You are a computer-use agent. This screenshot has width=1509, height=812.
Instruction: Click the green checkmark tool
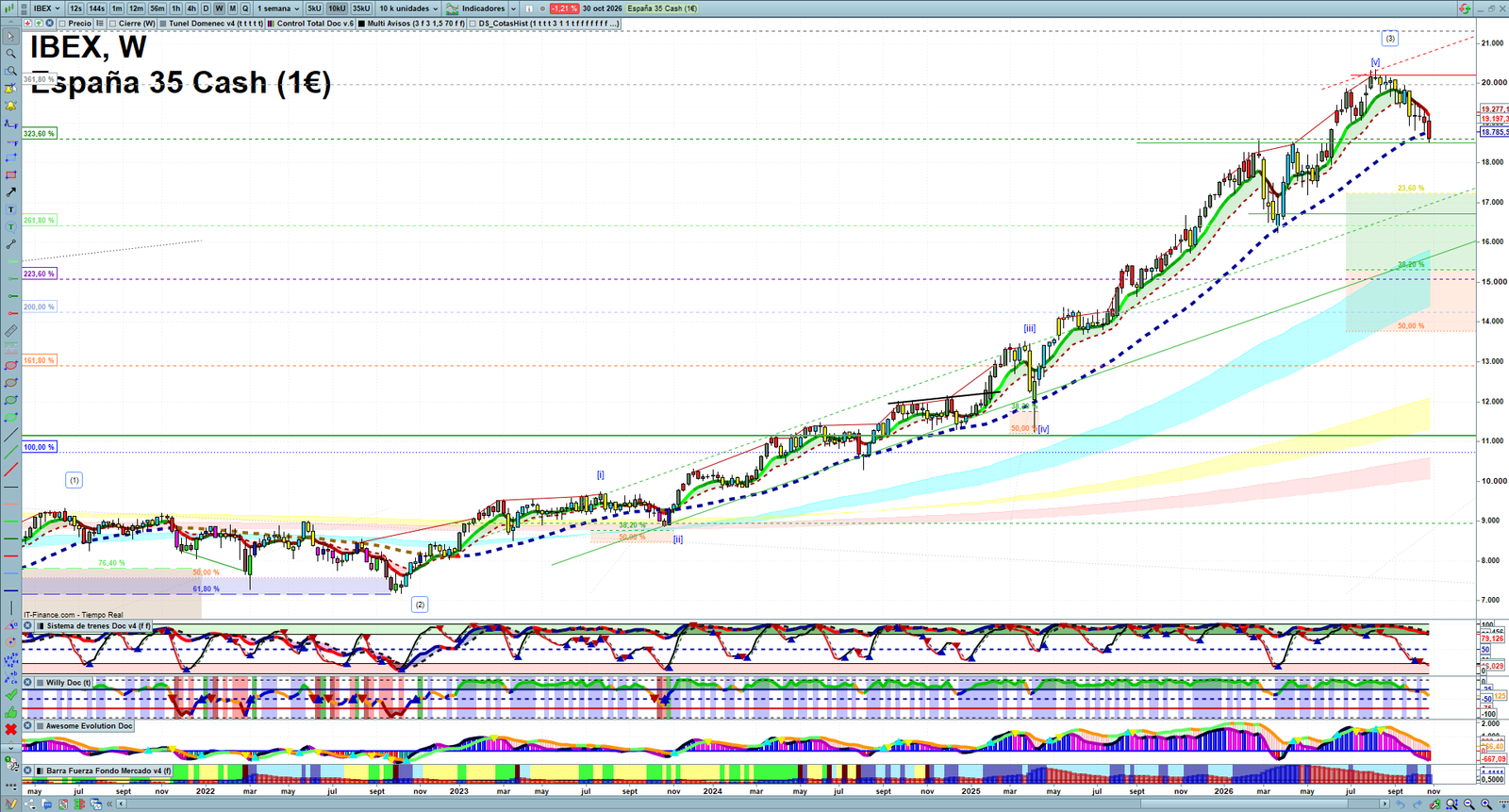click(x=10, y=695)
